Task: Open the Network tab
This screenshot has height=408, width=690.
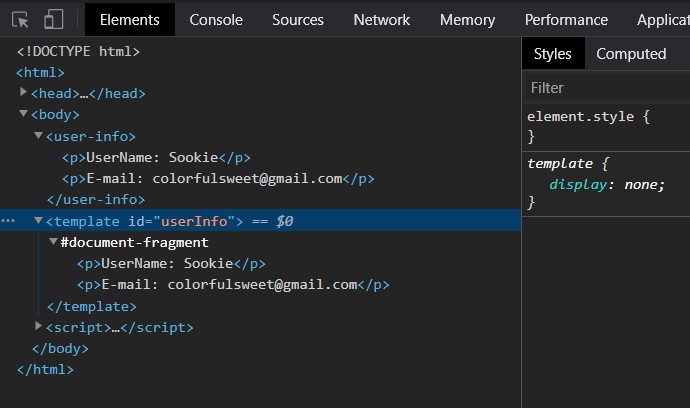Action: 381,19
